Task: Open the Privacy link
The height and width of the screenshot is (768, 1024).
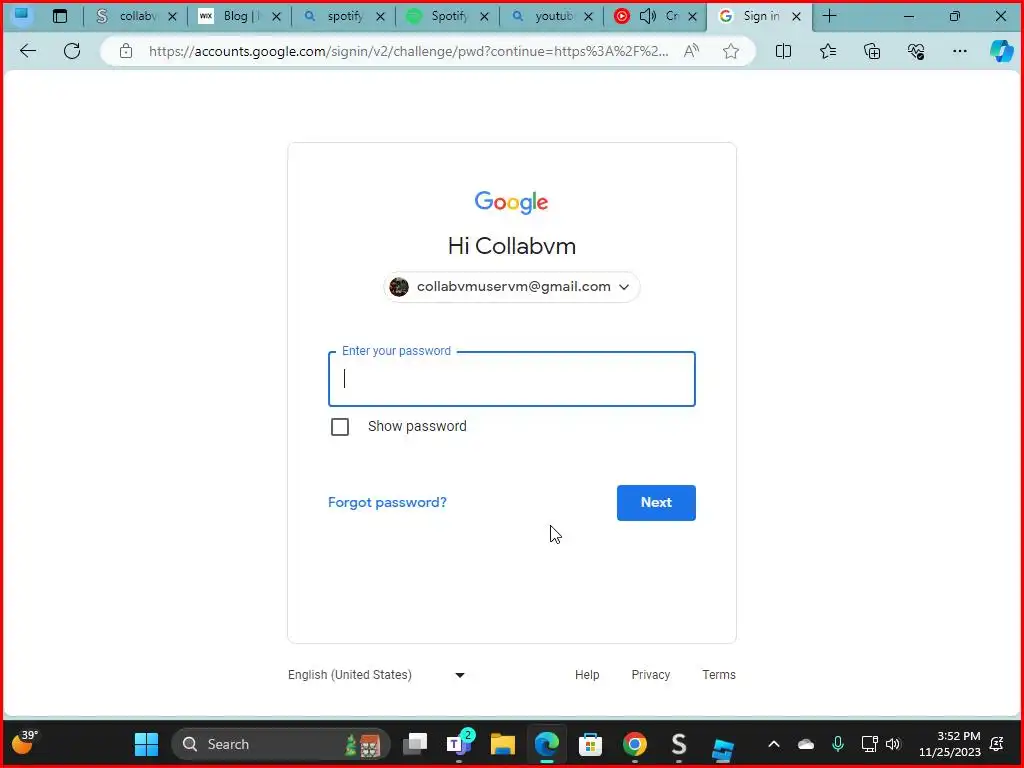Action: pos(650,675)
